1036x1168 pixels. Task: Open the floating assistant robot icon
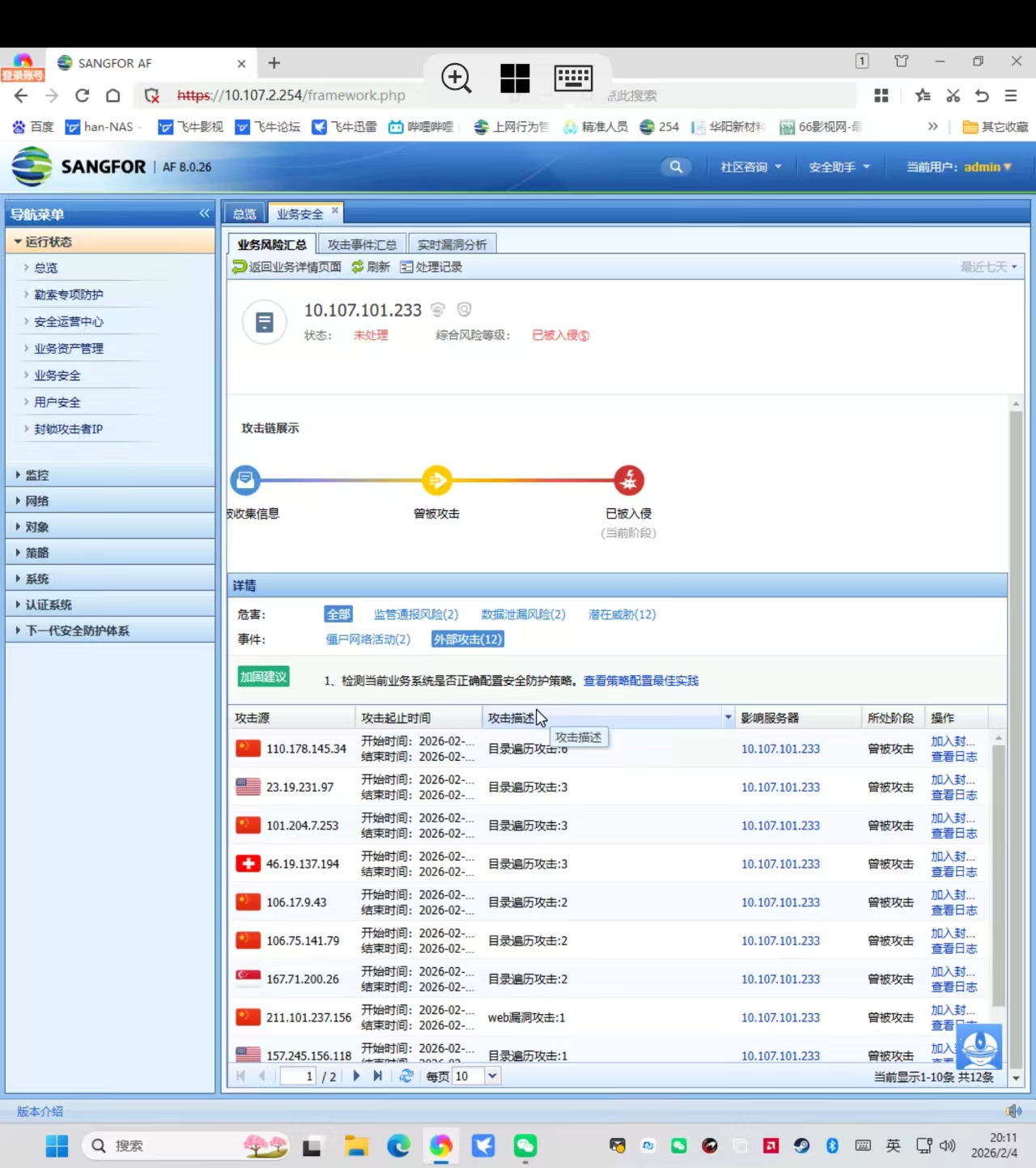coord(979,1046)
